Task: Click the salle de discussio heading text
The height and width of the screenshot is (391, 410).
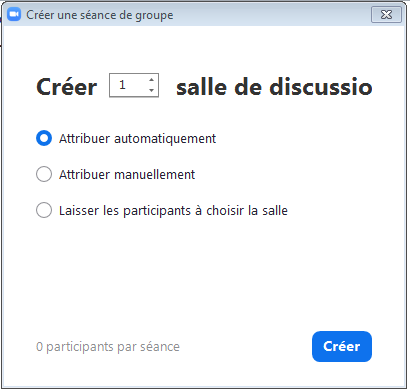Action: point(274,87)
